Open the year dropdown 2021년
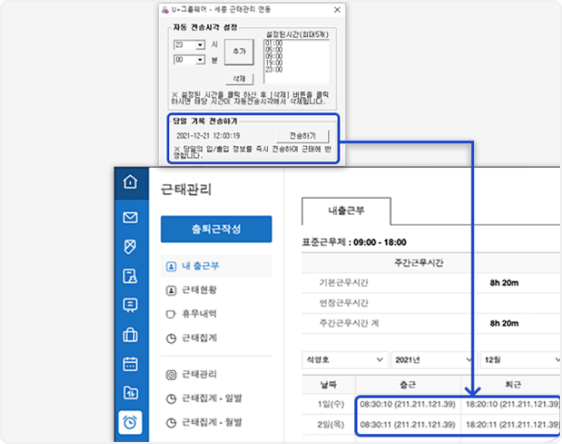562x444 pixels. point(433,360)
